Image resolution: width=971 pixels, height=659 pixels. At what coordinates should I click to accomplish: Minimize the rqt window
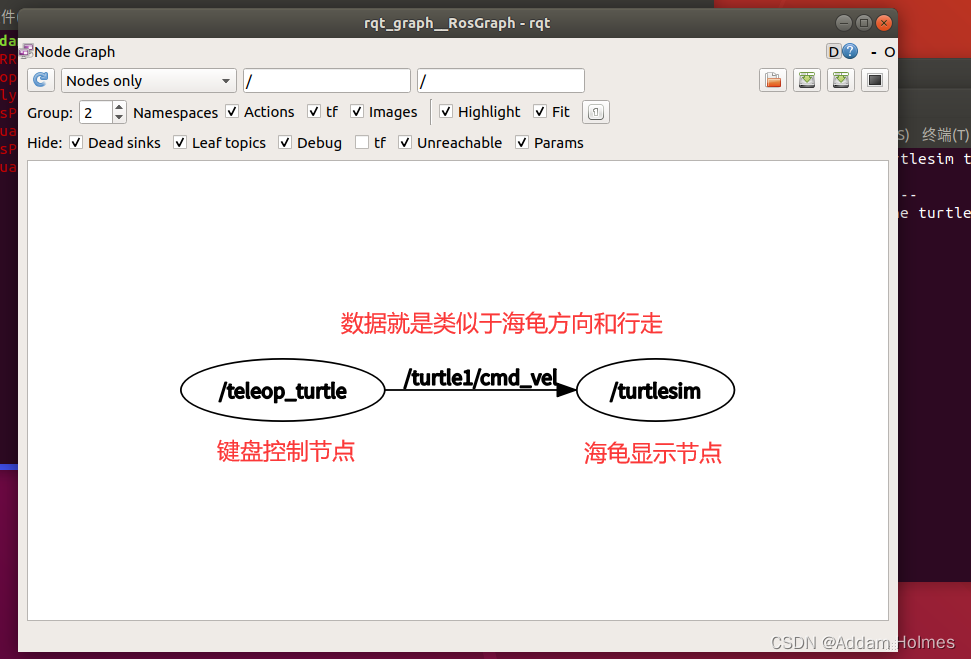[x=843, y=23]
